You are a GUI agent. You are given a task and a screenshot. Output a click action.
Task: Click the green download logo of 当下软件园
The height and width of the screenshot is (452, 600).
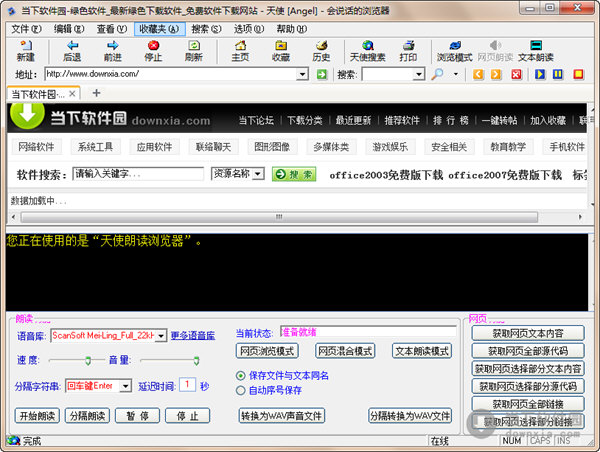(27, 115)
